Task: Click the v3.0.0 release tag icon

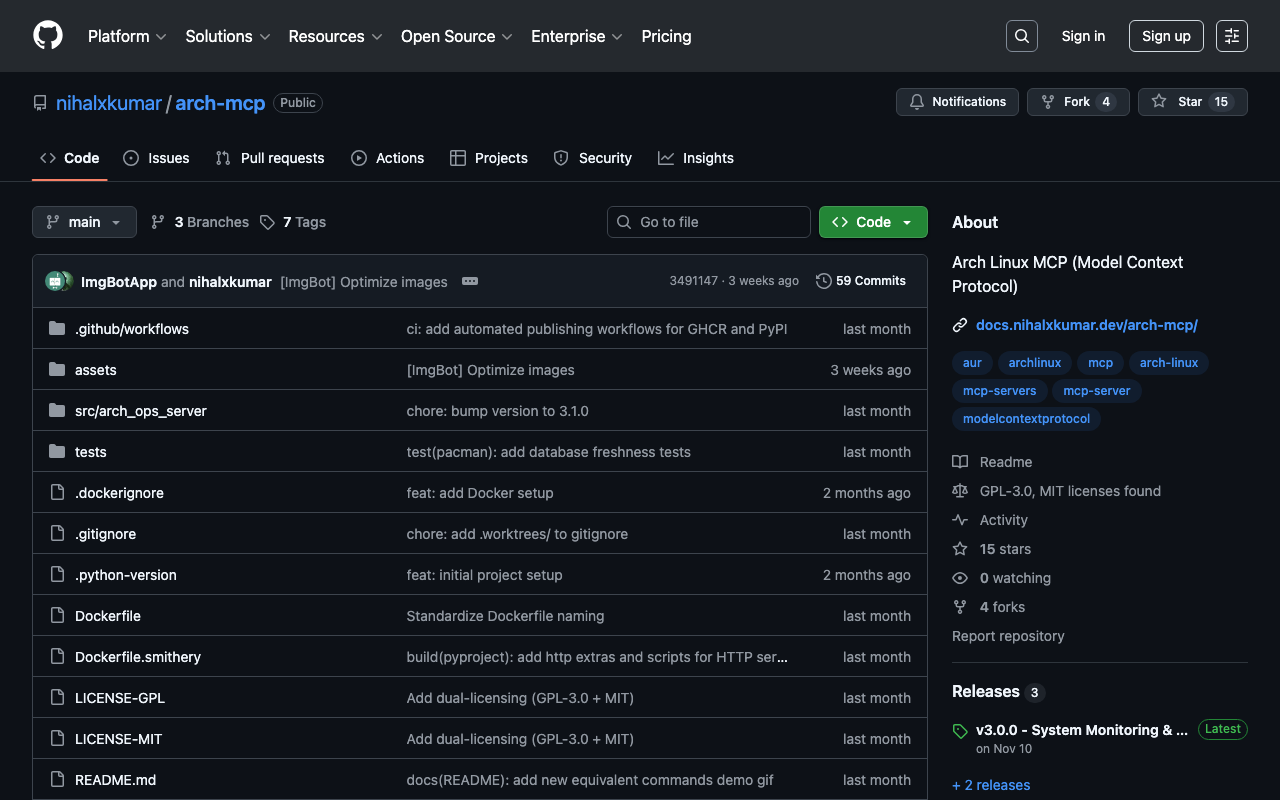Action: tap(960, 731)
